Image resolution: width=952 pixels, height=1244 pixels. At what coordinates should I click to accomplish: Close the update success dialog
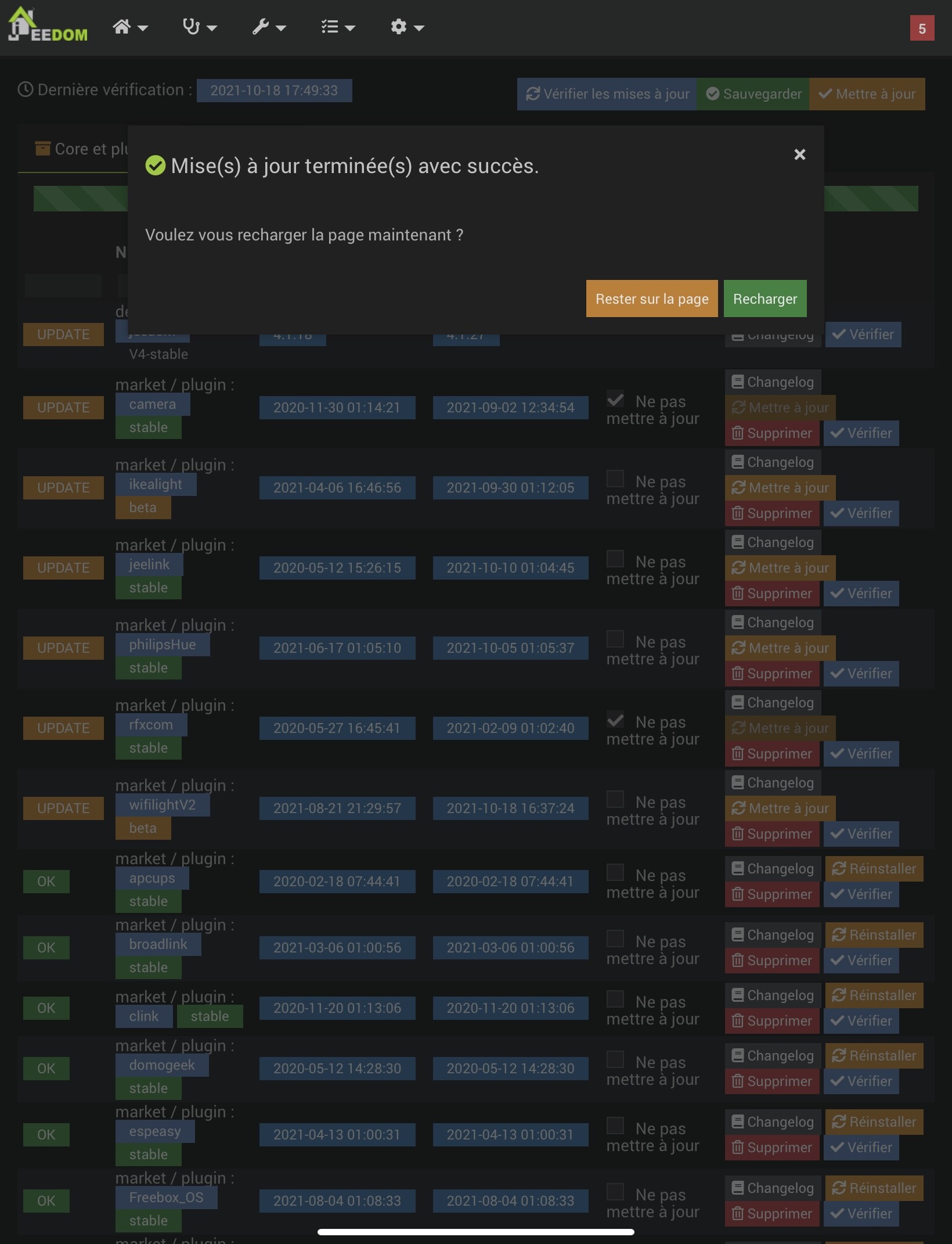click(800, 154)
